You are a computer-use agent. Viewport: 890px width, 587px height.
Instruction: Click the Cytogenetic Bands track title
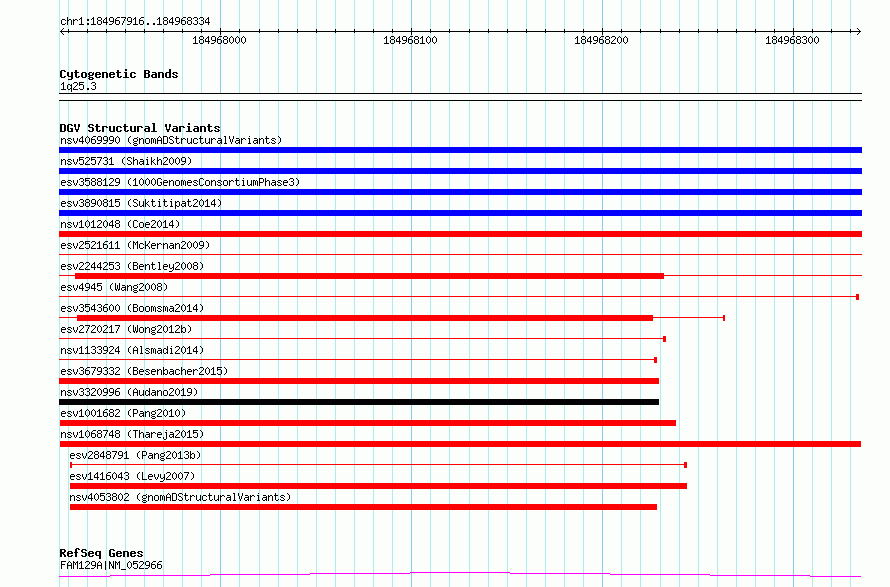pyautogui.click(x=119, y=74)
